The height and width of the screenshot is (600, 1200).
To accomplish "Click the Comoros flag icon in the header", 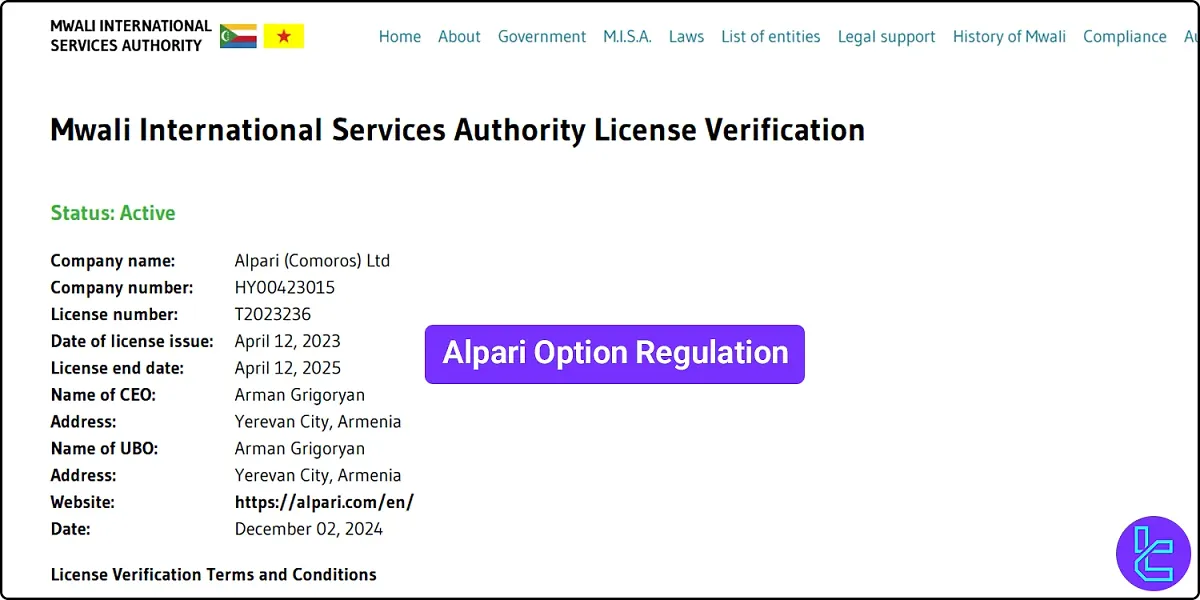I will (x=237, y=35).
